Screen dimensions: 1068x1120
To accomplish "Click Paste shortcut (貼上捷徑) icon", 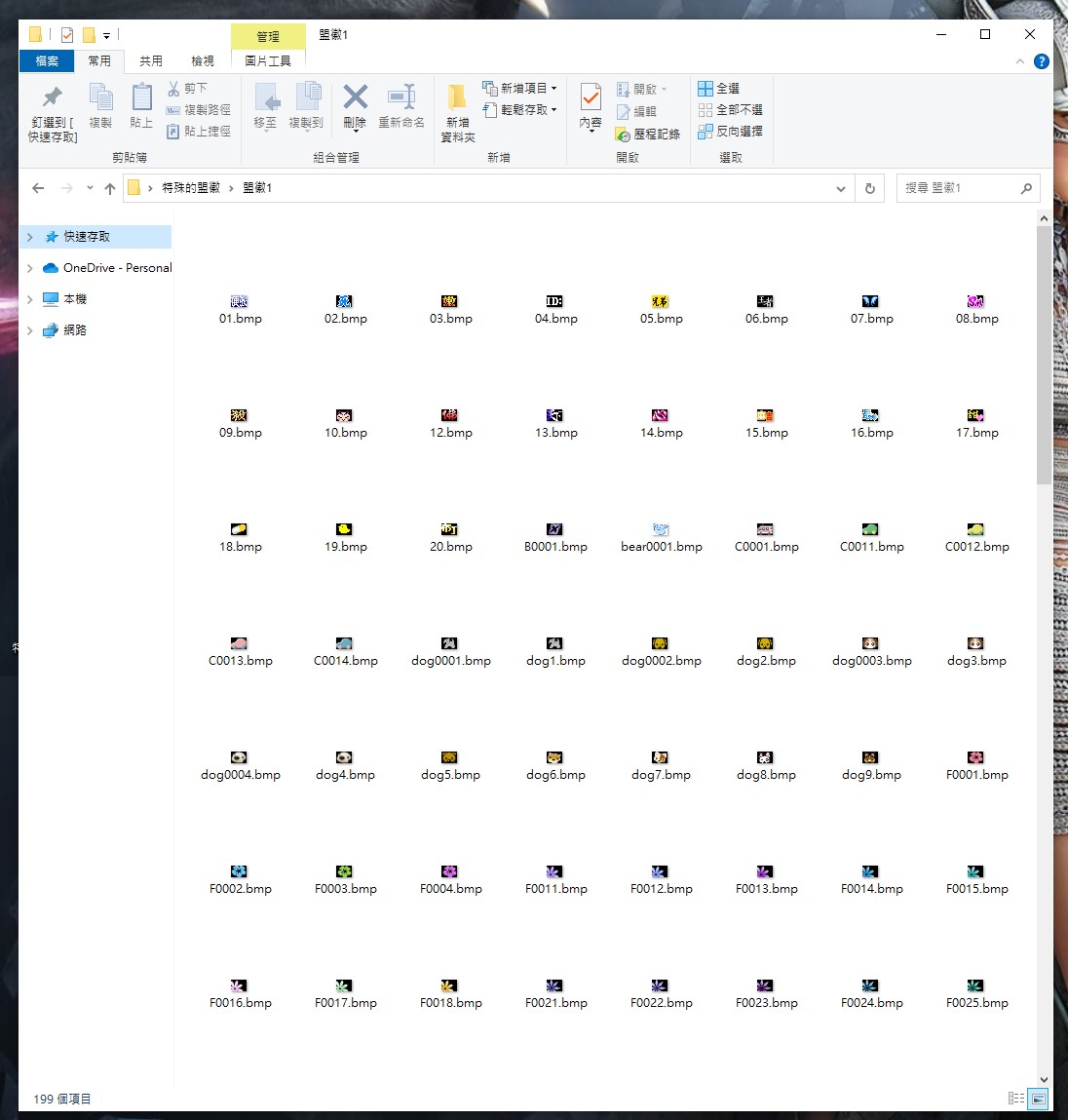I will tap(172, 132).
